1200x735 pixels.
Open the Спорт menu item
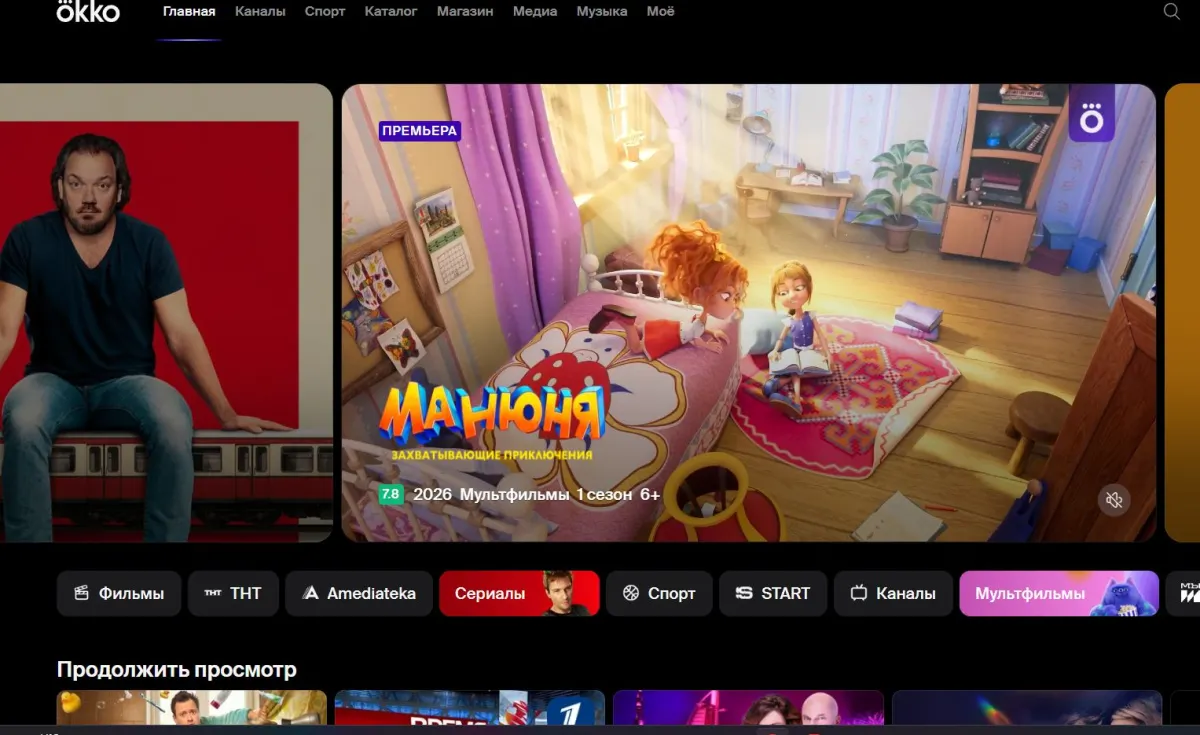coord(325,11)
